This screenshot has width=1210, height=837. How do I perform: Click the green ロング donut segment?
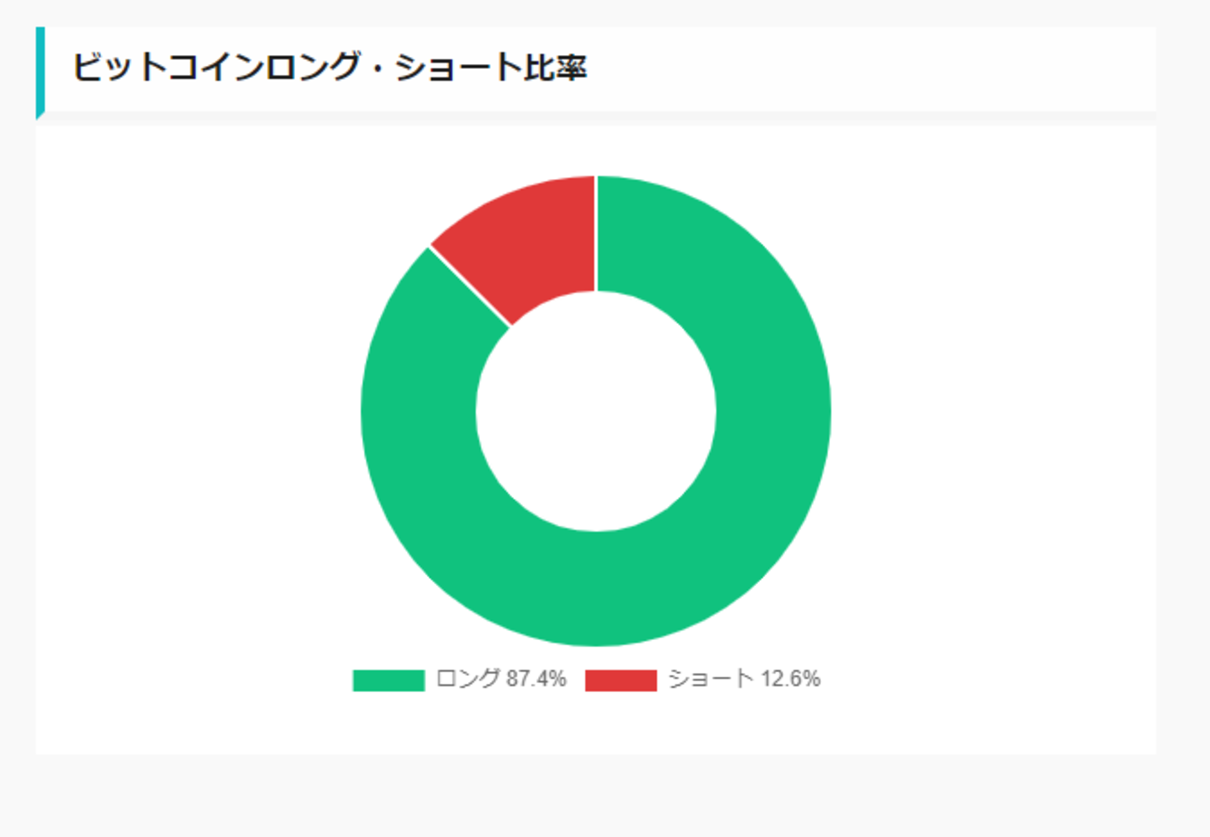click(x=700, y=560)
